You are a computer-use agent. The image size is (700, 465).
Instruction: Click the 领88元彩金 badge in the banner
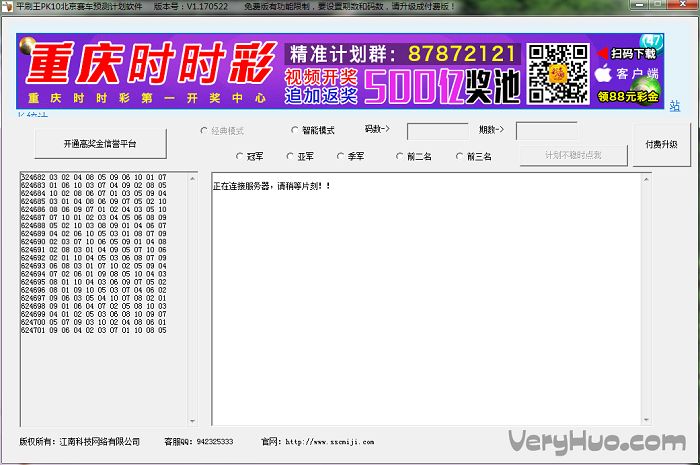(x=628, y=96)
